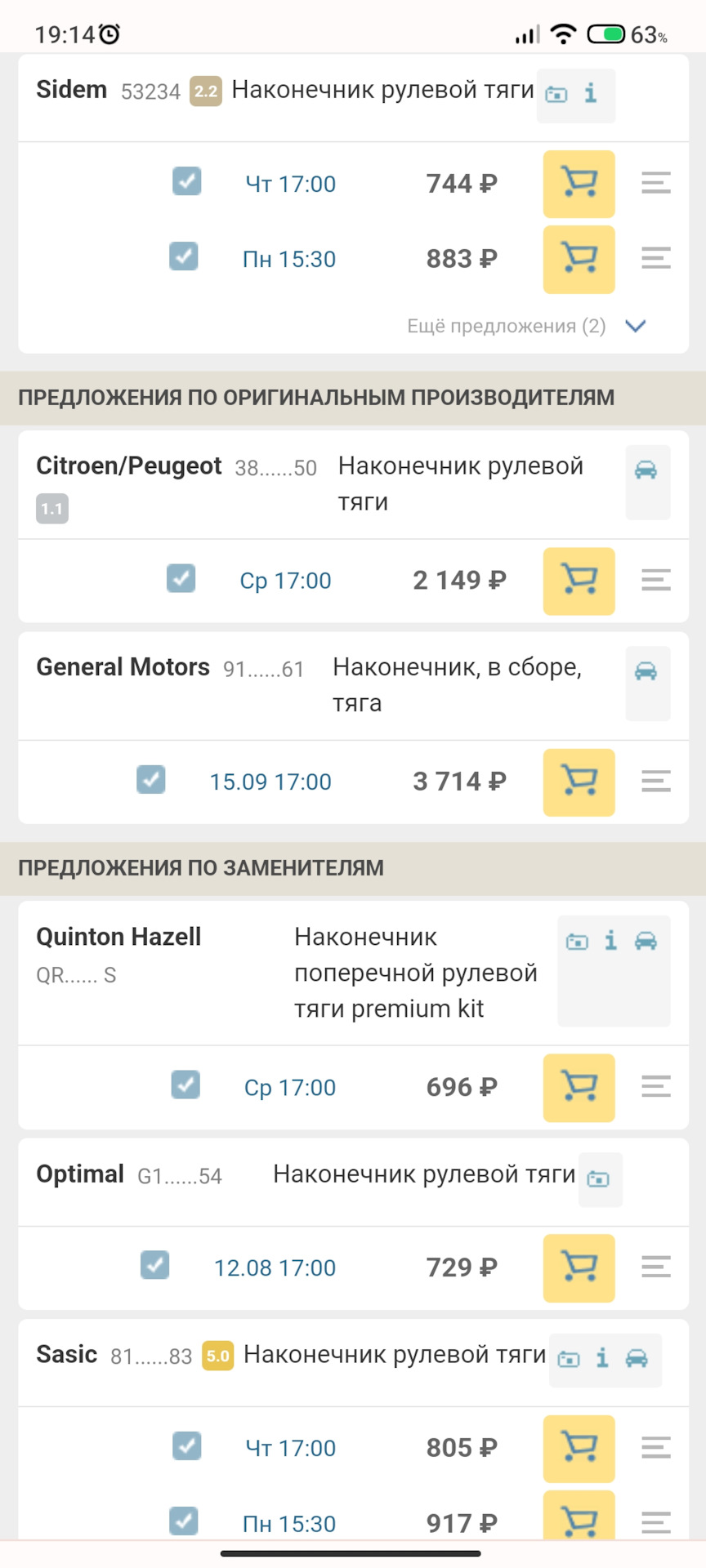Open the options menu for the Sasic 805 ₽ offer

point(655,1447)
